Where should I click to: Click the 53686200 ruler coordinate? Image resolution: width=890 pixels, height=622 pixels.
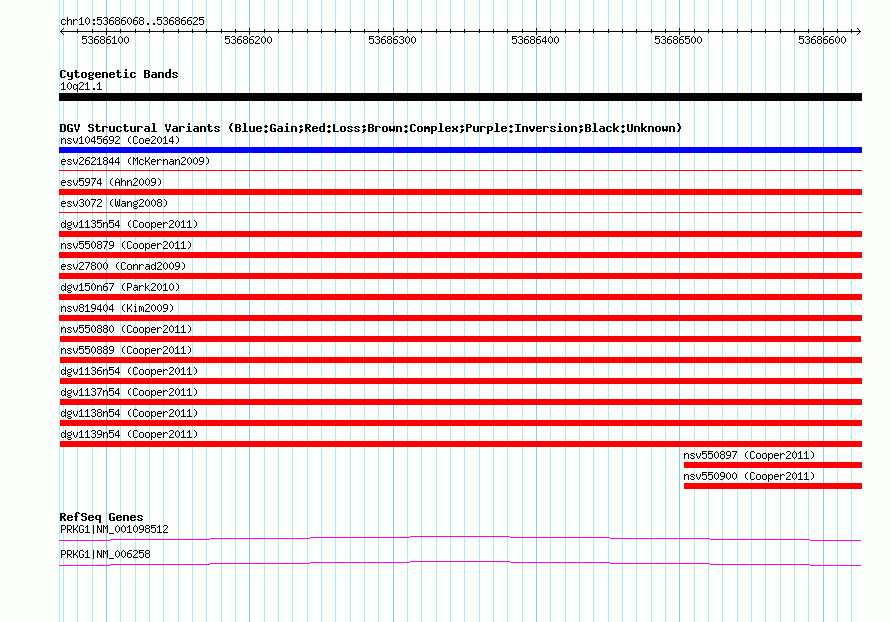[x=249, y=40]
